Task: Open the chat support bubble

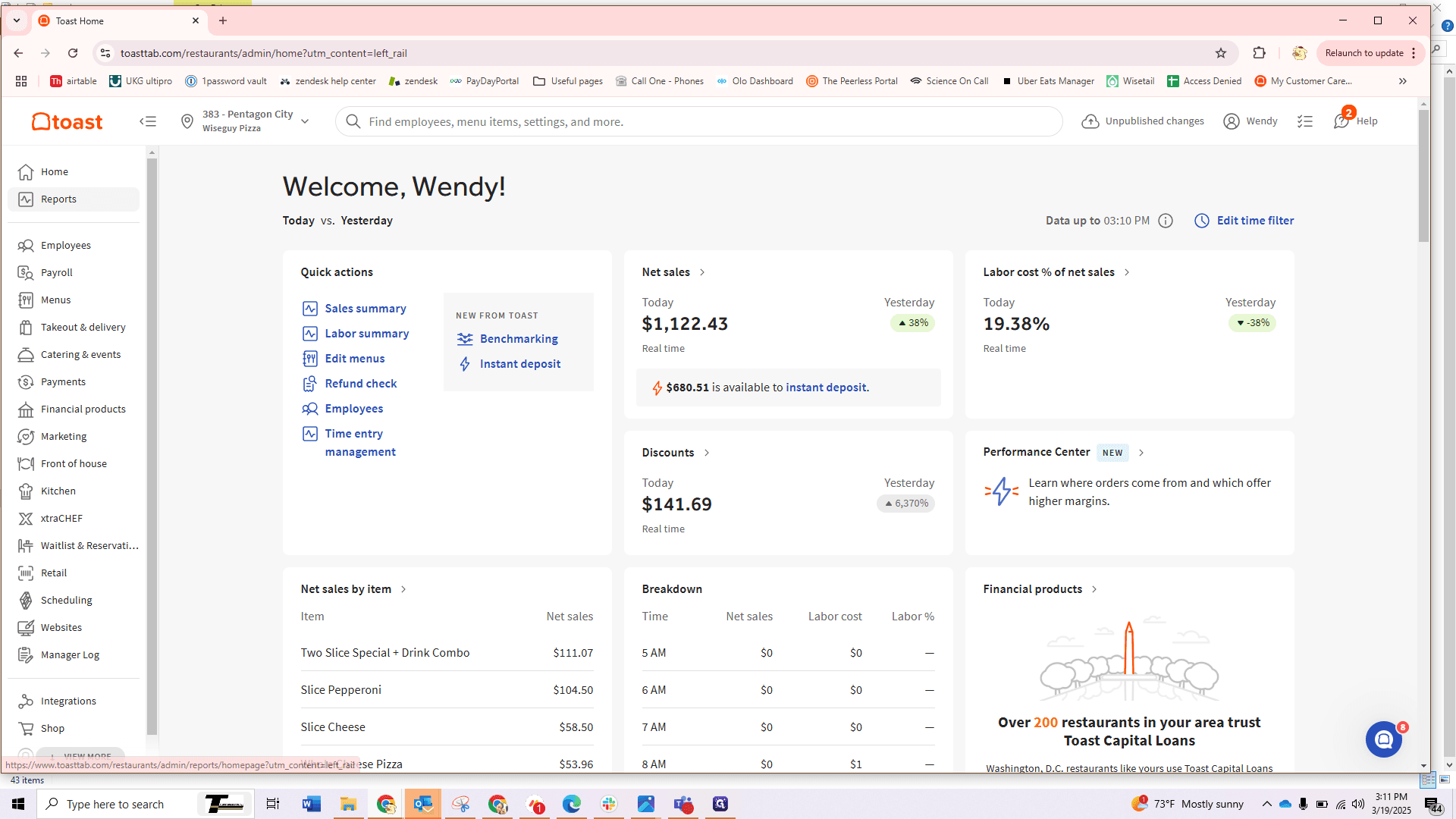Action: click(x=1384, y=739)
